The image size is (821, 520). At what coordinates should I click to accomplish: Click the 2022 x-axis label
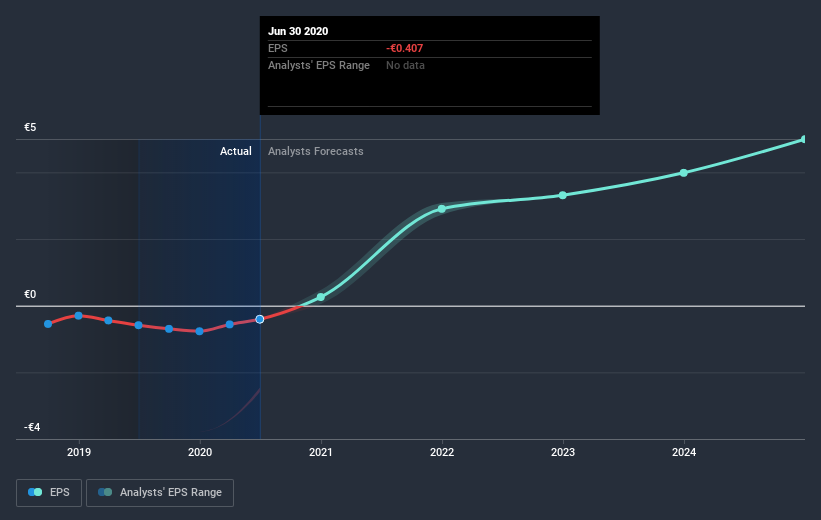[x=442, y=452]
